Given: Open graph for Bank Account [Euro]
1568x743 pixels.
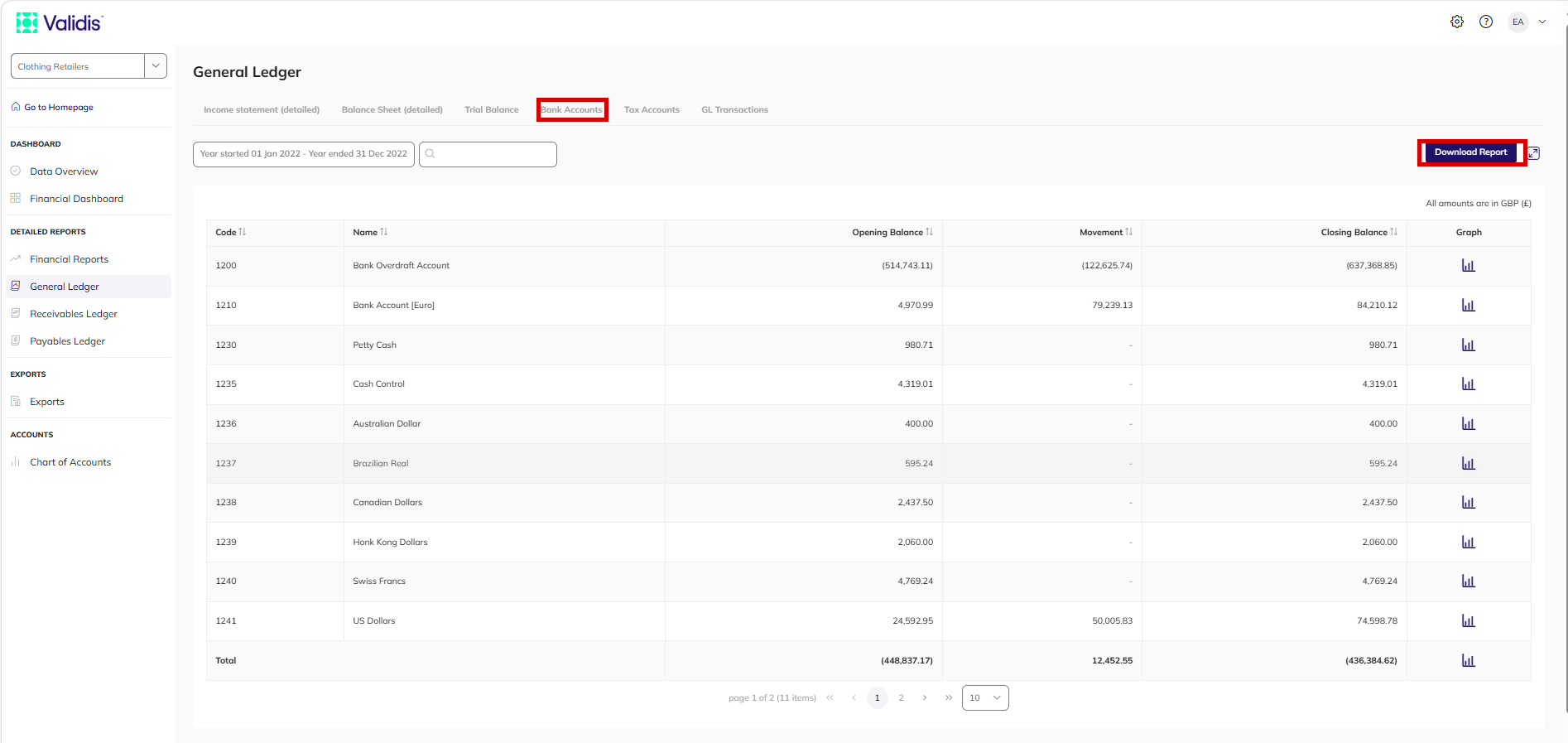Looking at the screenshot, I should tap(1469, 306).
